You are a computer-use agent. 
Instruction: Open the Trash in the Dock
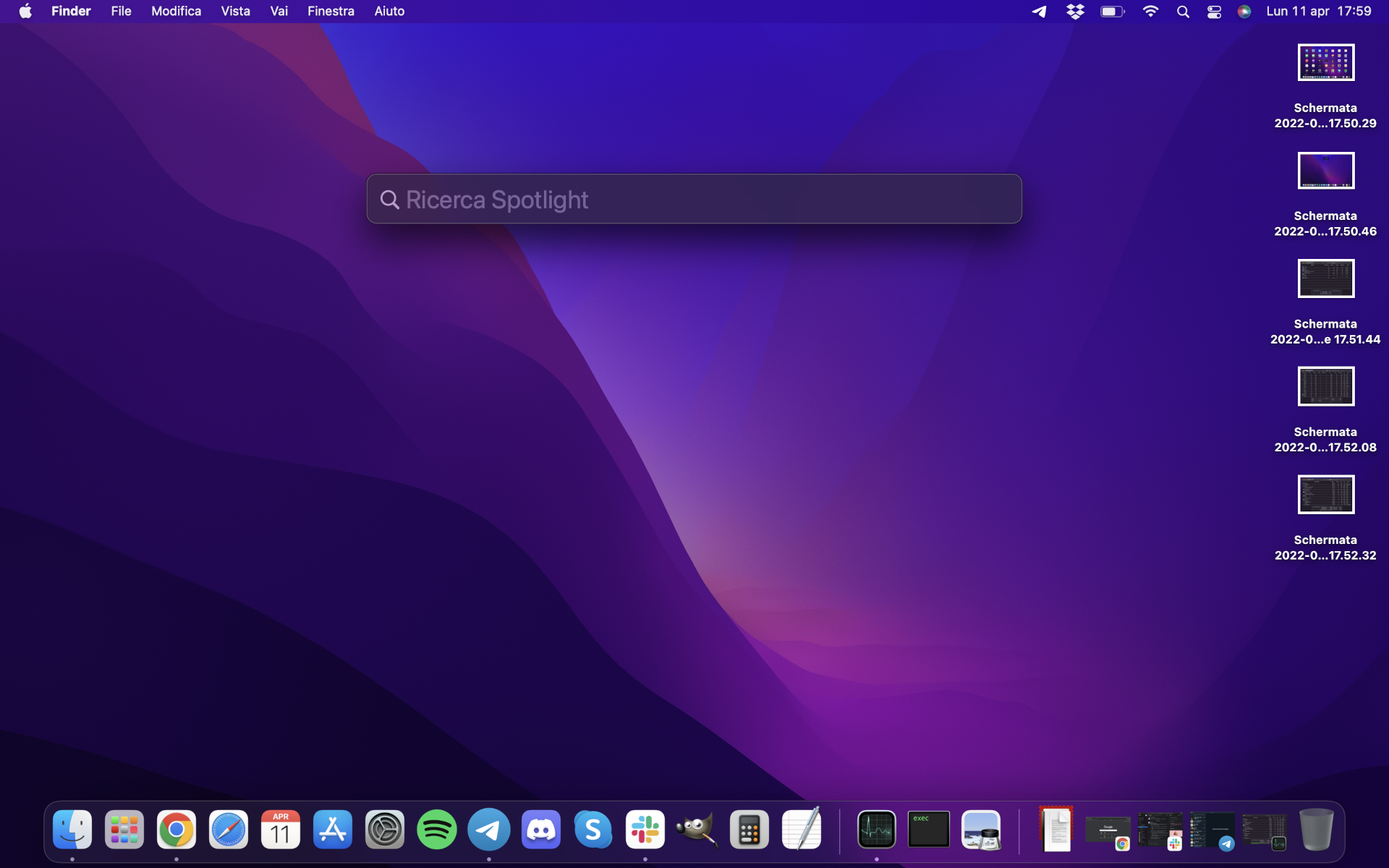[1316, 830]
